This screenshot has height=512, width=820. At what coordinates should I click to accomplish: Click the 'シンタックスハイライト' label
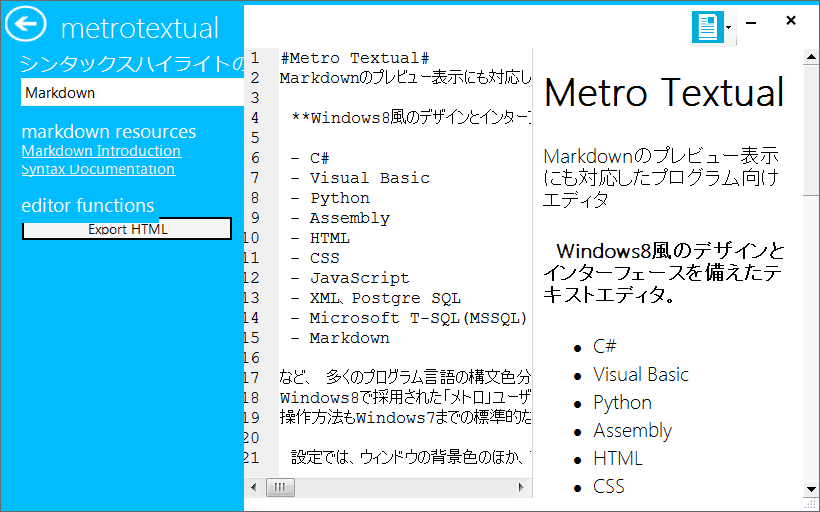pos(132,64)
